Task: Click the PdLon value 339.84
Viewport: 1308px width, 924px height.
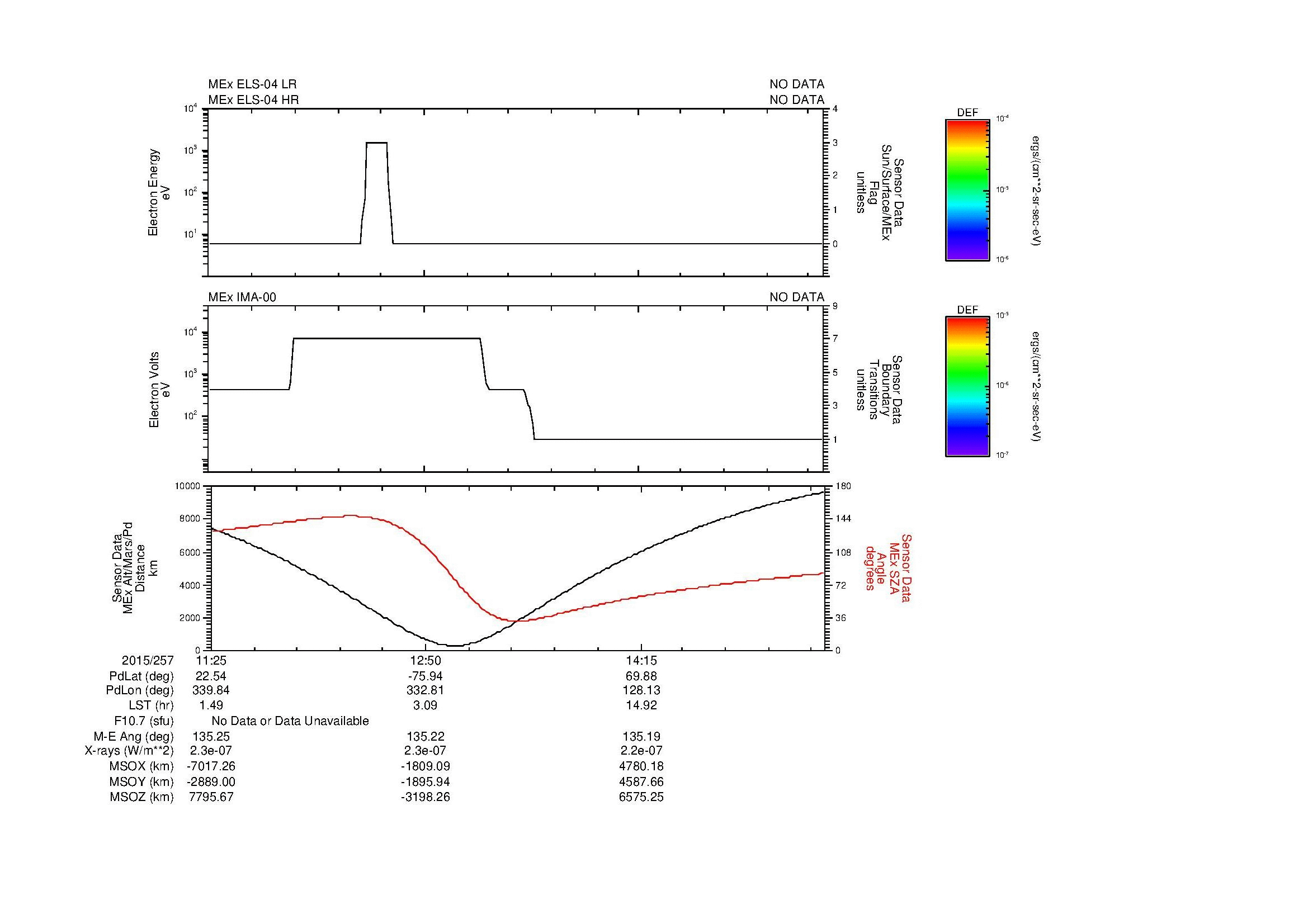Action: pos(211,690)
